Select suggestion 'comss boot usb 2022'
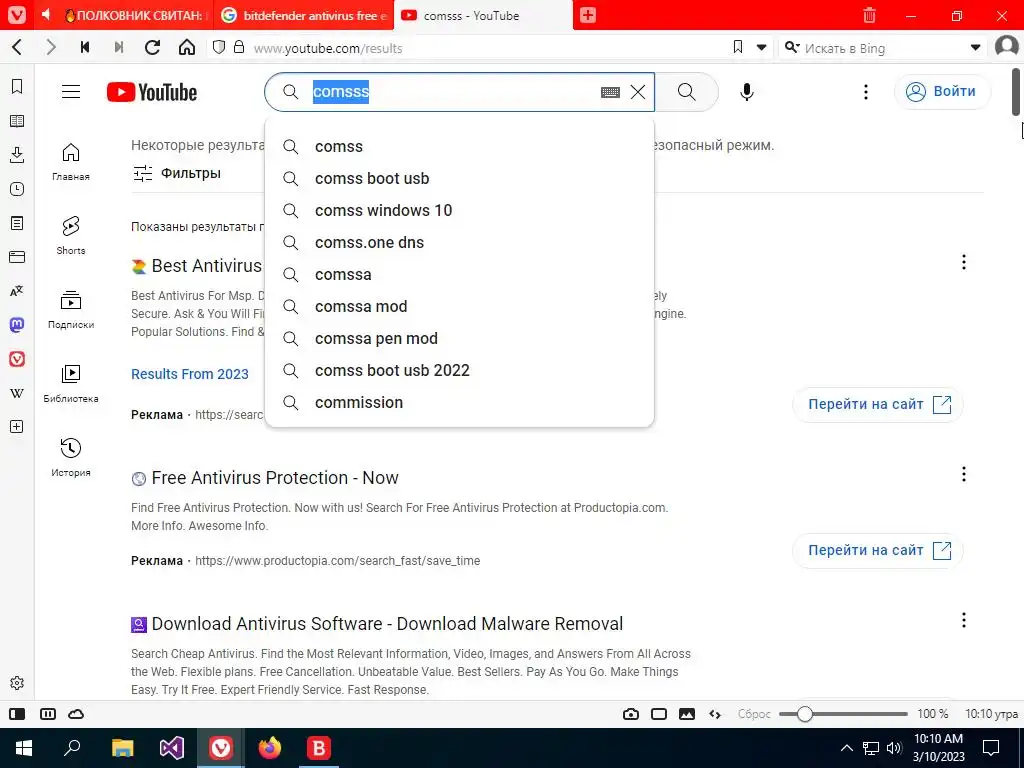The height and width of the screenshot is (768, 1024). pos(459,370)
